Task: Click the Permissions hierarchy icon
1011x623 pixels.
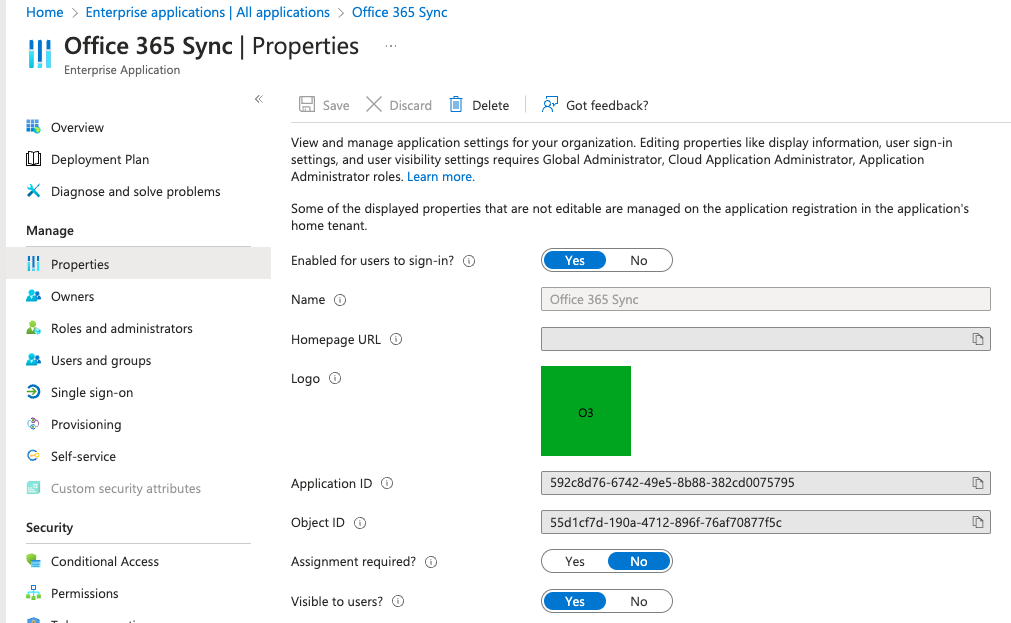Action: pyautogui.click(x=34, y=593)
